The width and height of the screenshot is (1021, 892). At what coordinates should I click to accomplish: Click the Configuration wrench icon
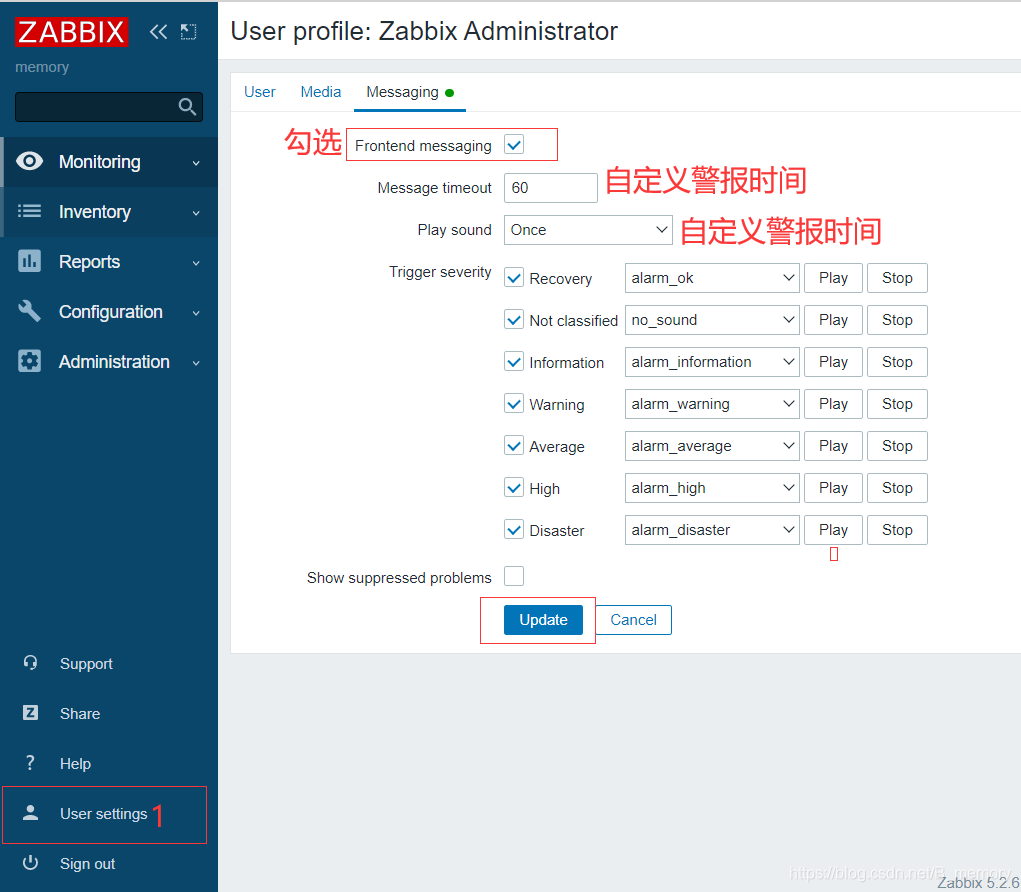[29, 311]
